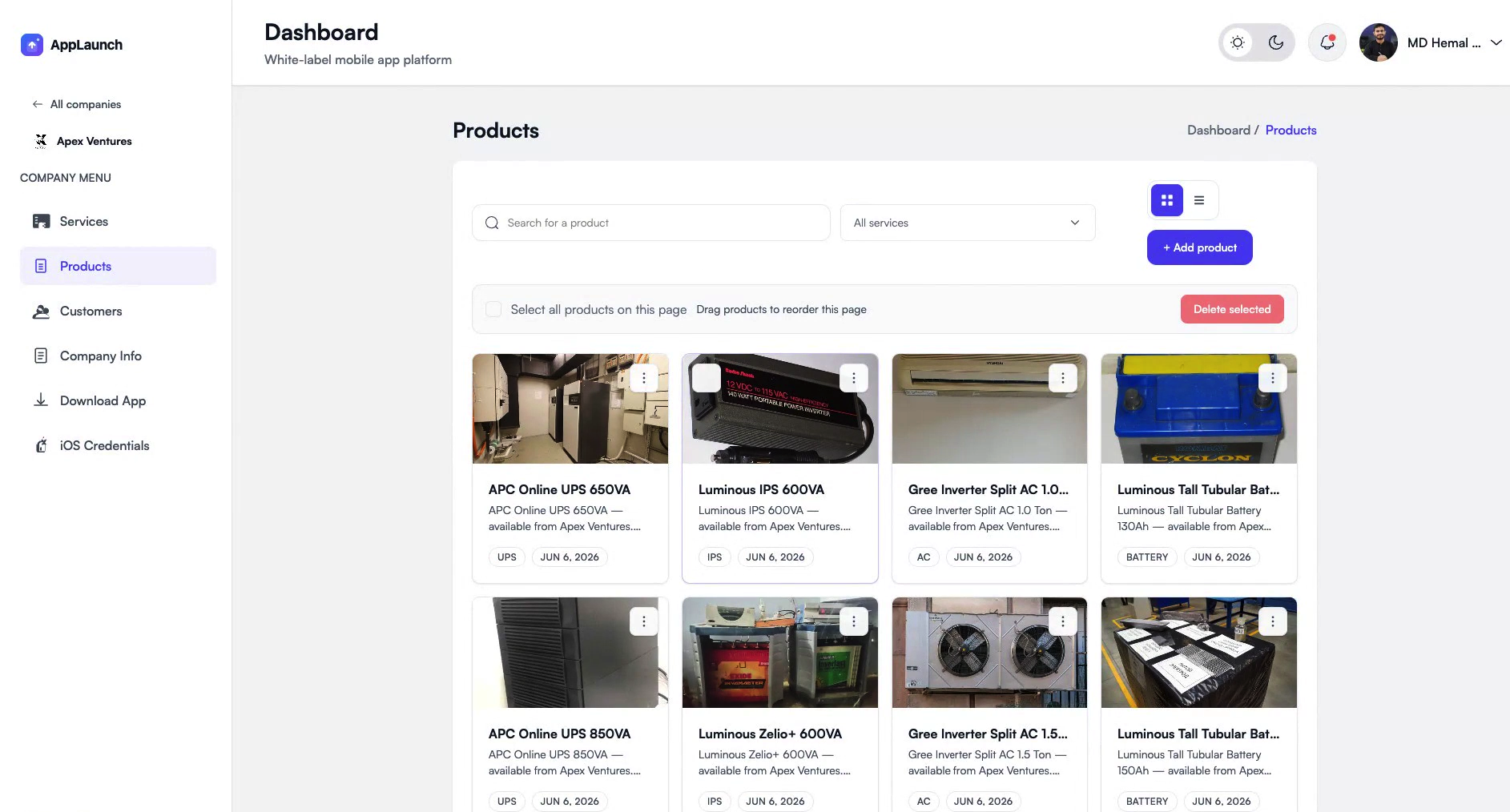1510x812 pixels.
Task: Select the Apex Ventures company
Action: (84, 141)
